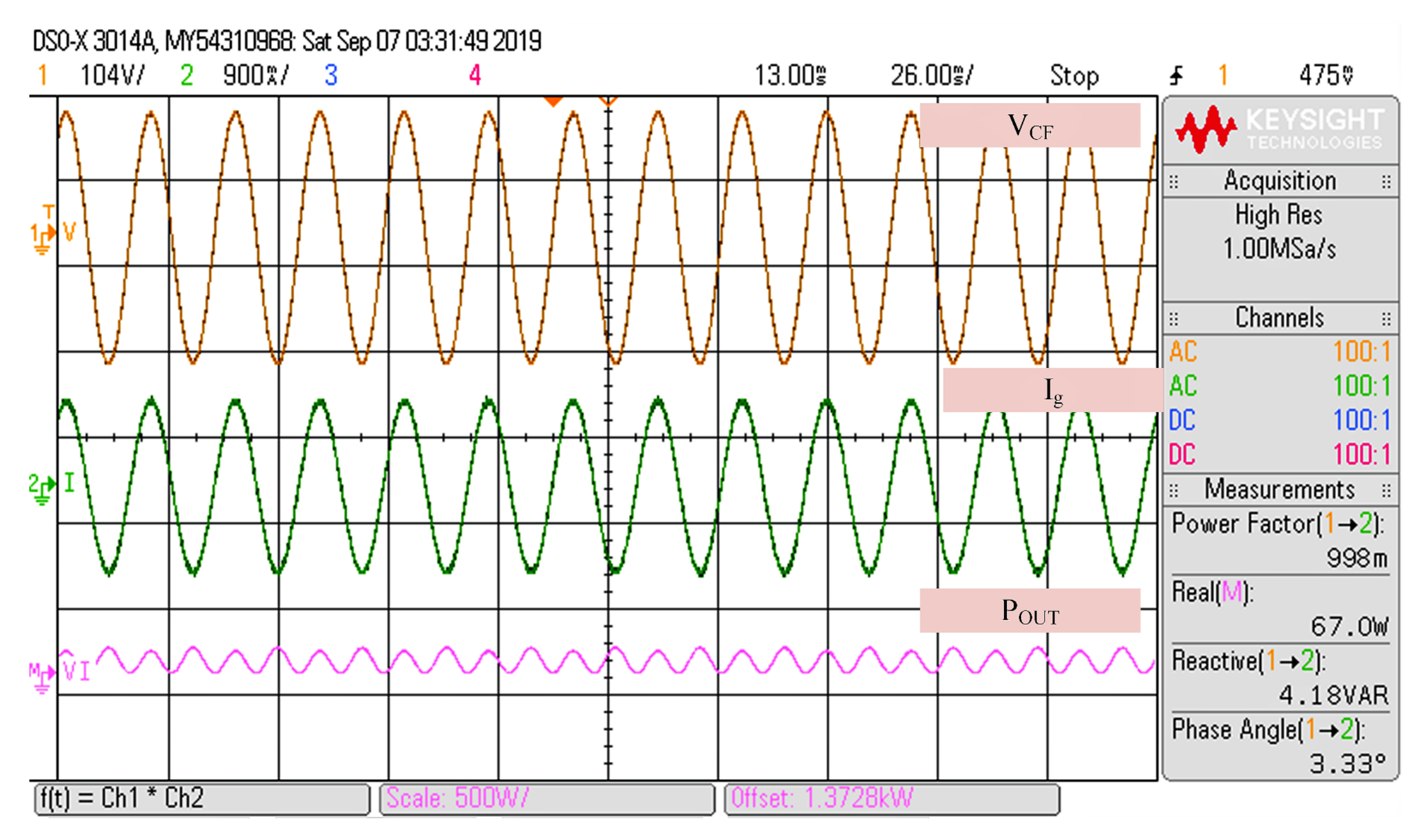
Task: Click channel 1 ground reference marker
Action: click(x=43, y=234)
